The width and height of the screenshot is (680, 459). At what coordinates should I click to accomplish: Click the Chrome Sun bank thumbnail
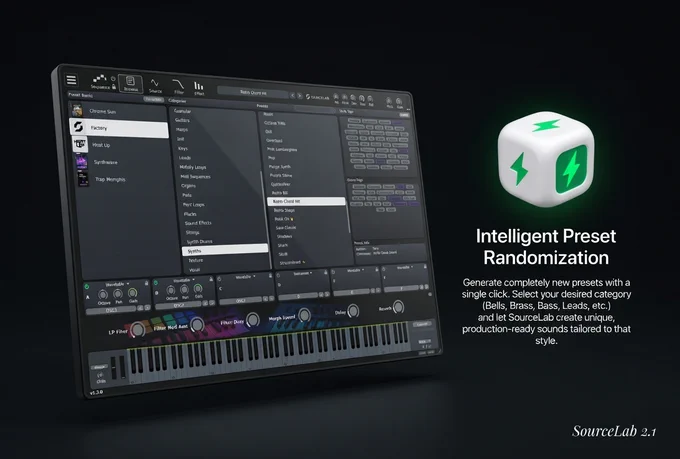[x=77, y=110]
